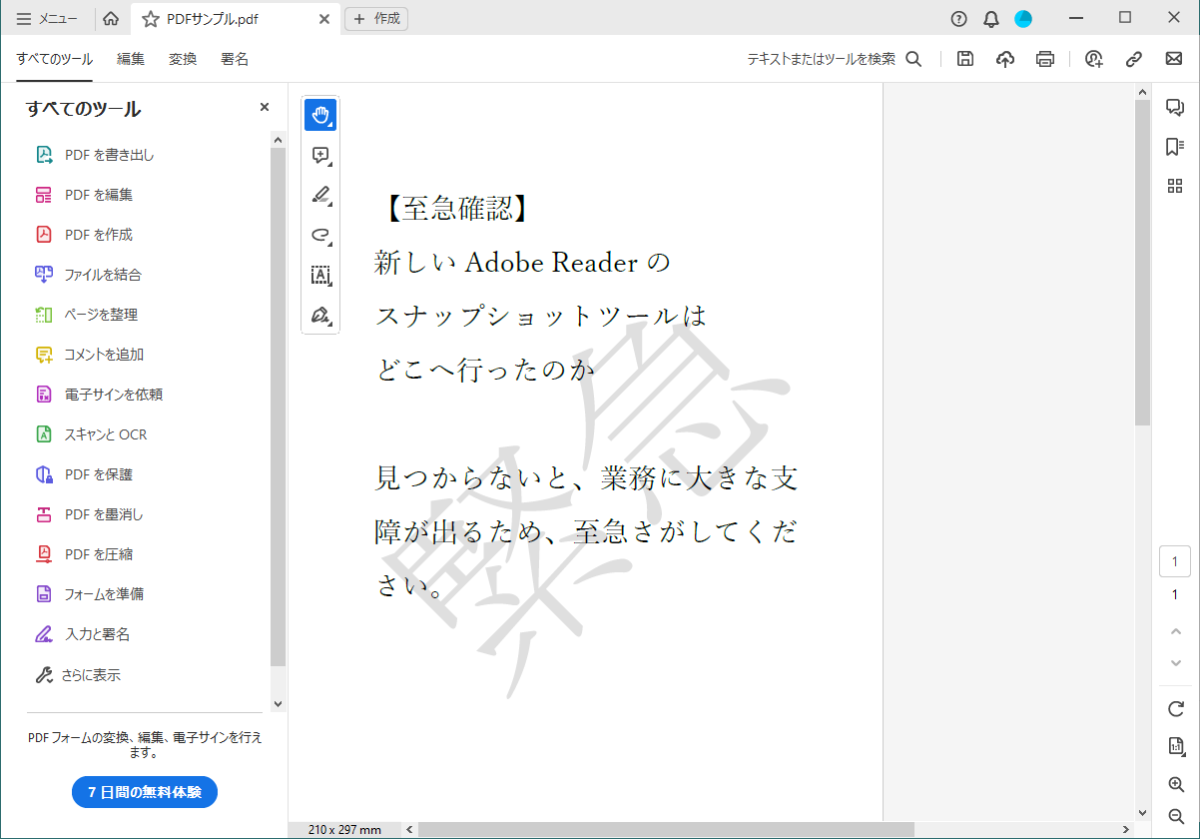Rotate the page view clockwise
Image resolution: width=1200 pixels, height=839 pixels.
pos(1175,709)
